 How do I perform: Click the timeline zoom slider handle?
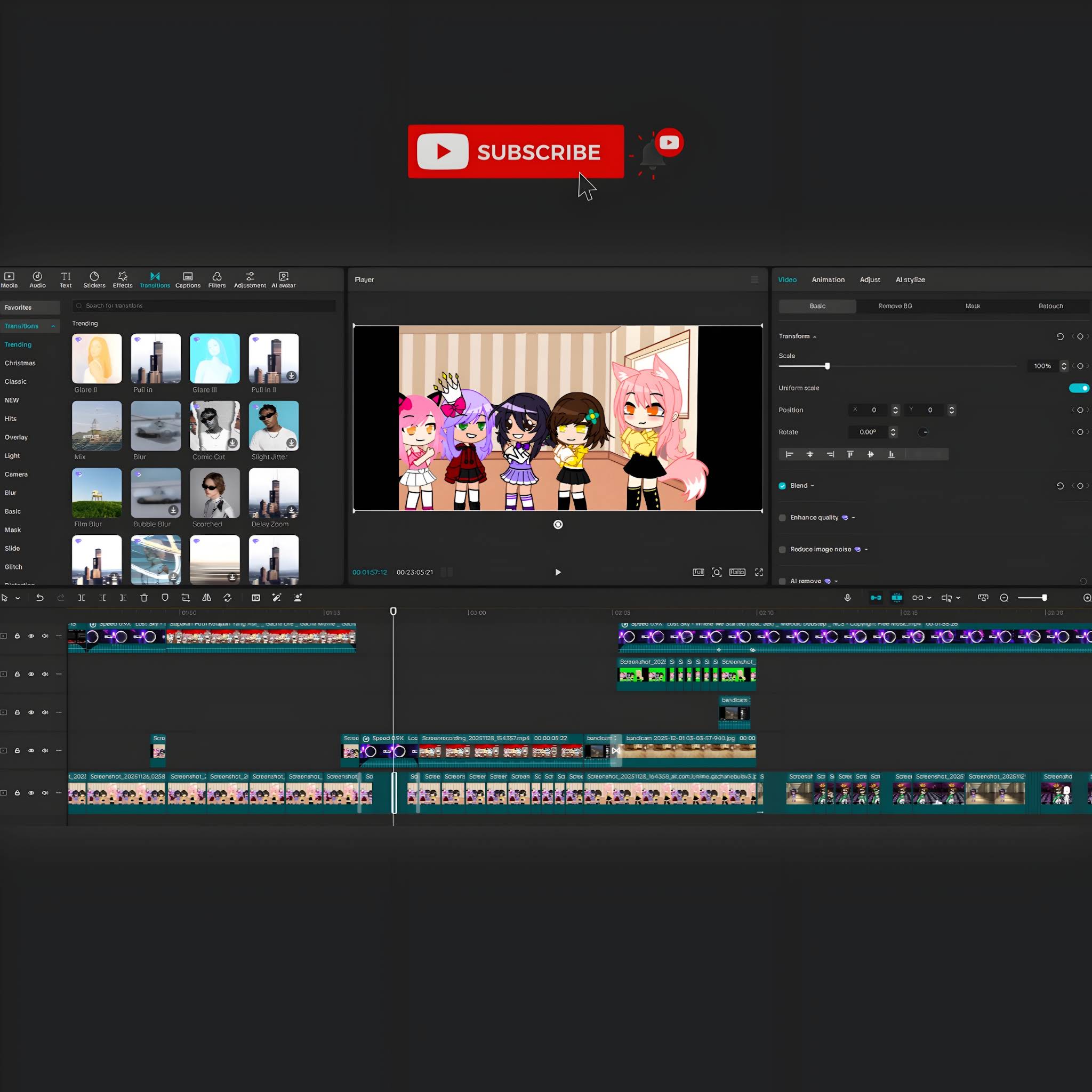tap(1044, 597)
